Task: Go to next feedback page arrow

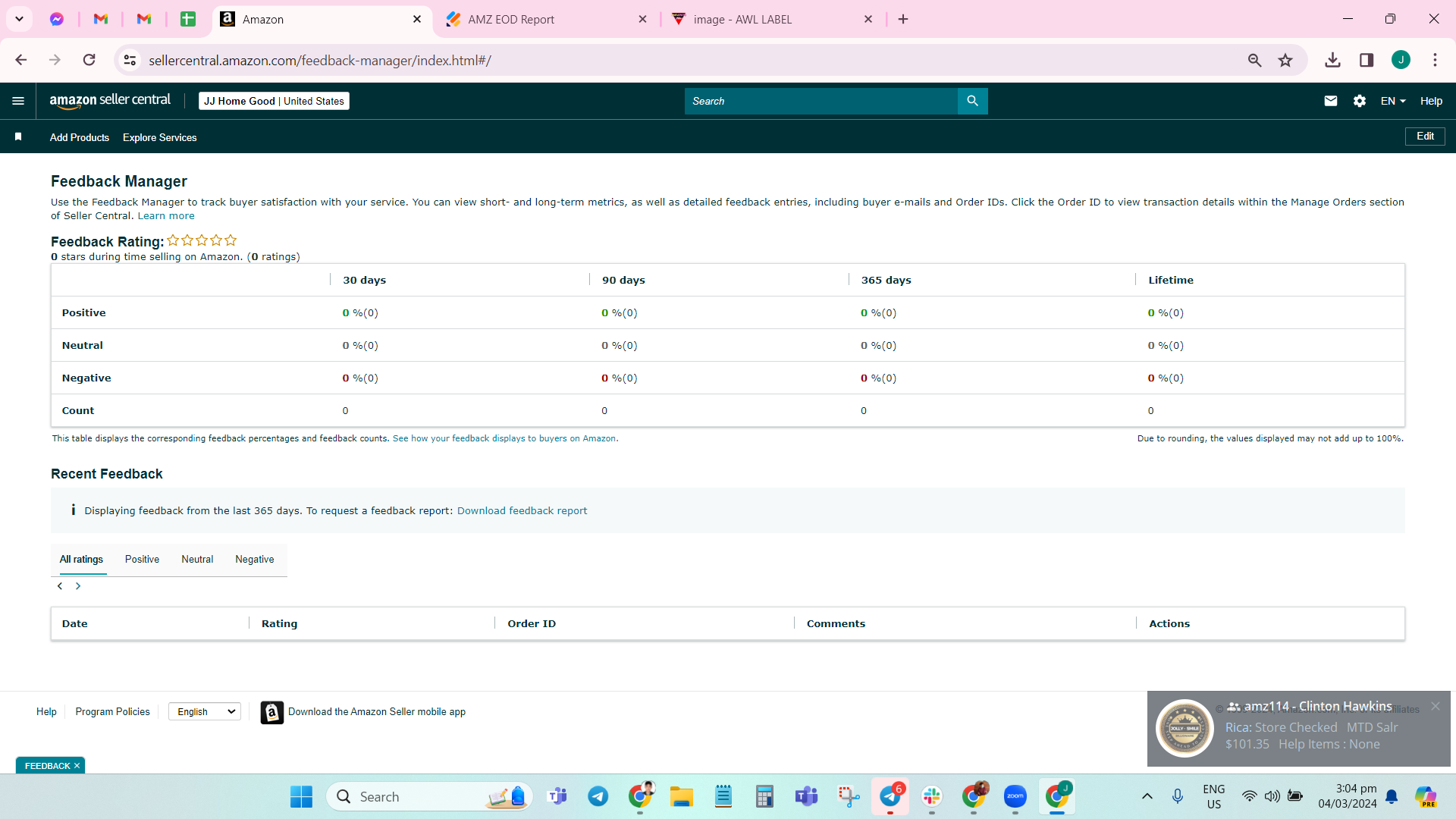Action: [78, 586]
